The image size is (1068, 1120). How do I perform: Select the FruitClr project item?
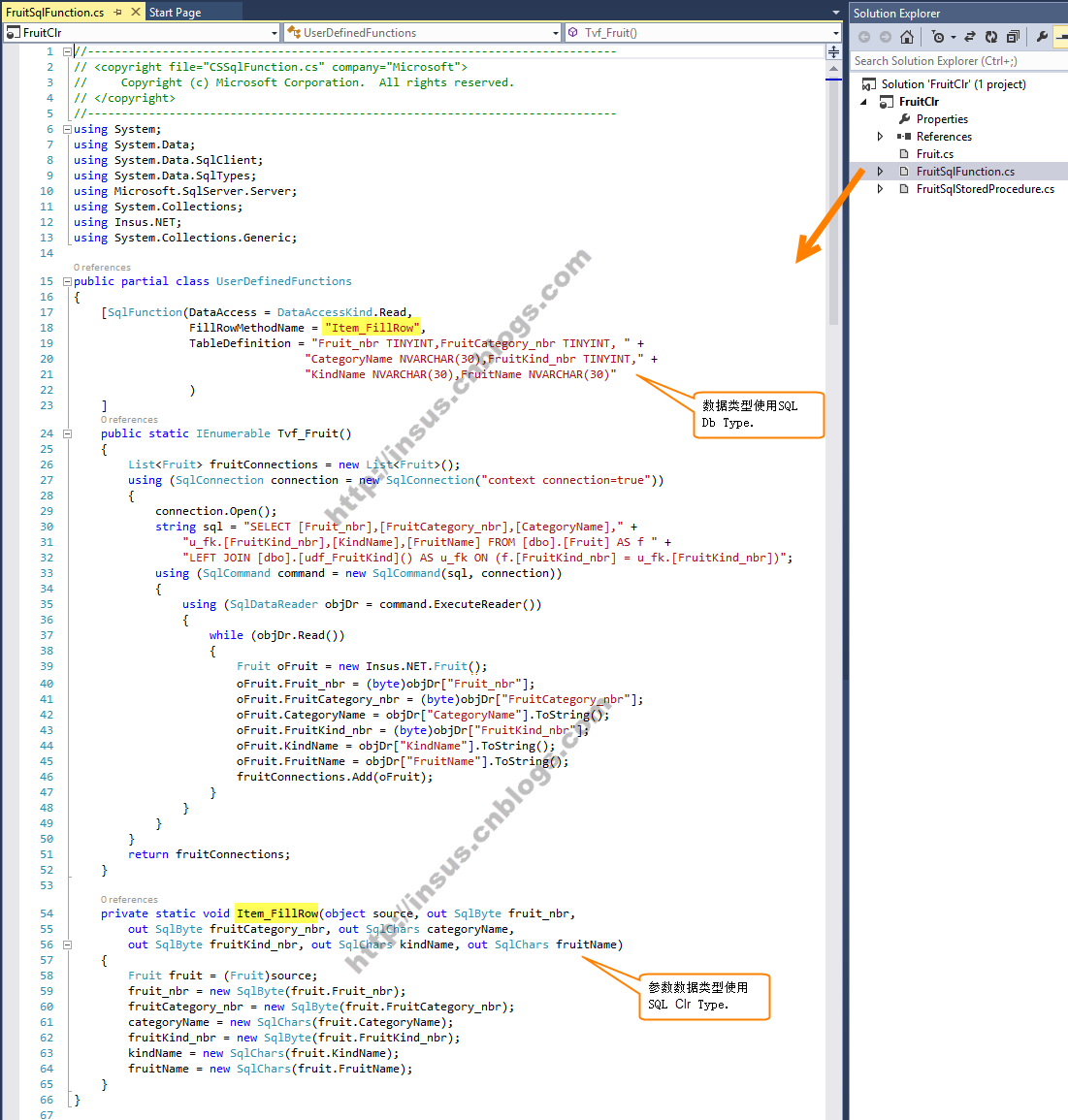tap(919, 102)
